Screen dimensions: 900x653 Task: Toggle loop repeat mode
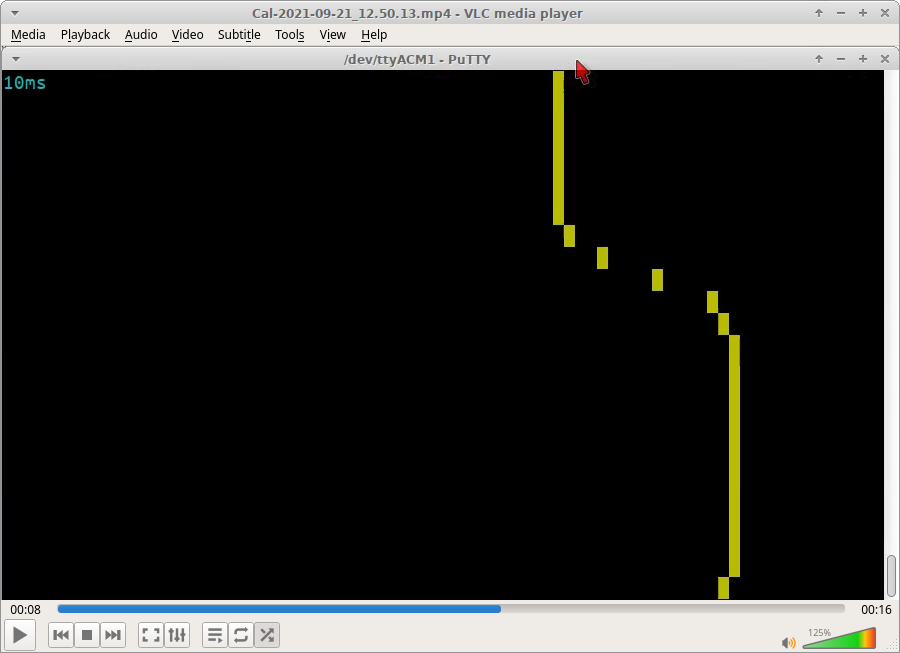coord(241,635)
